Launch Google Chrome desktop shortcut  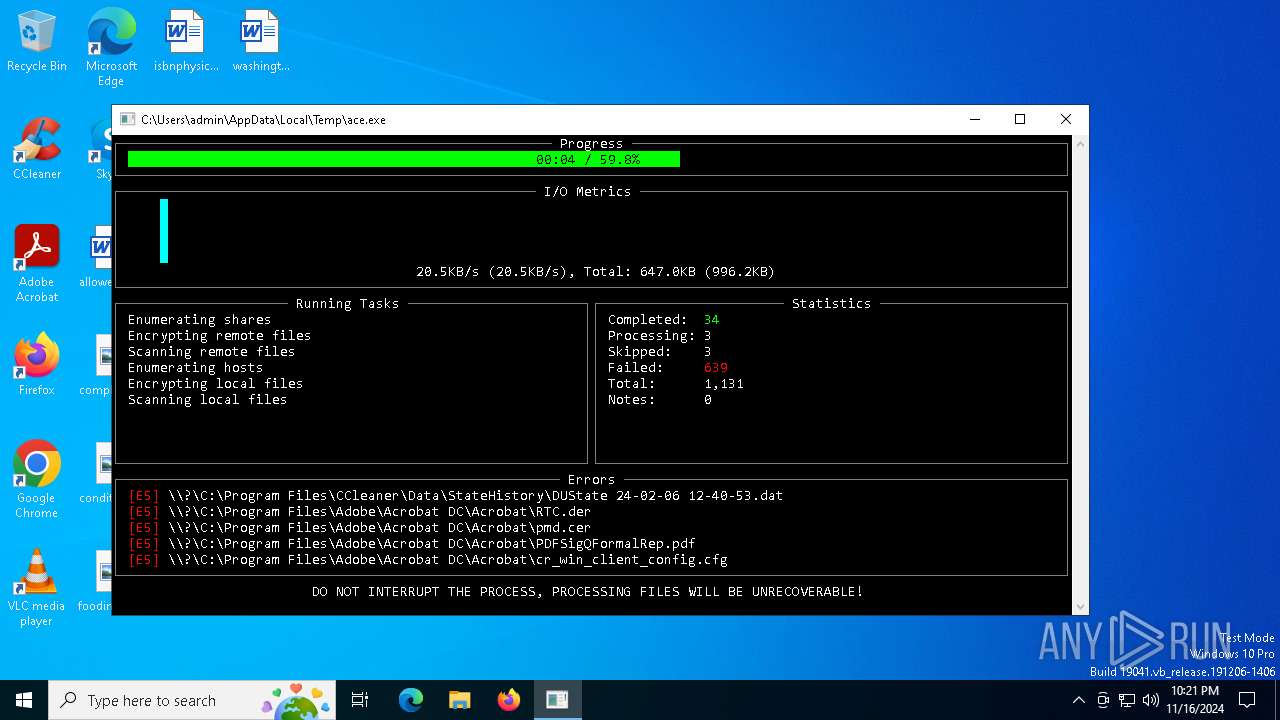click(x=37, y=480)
